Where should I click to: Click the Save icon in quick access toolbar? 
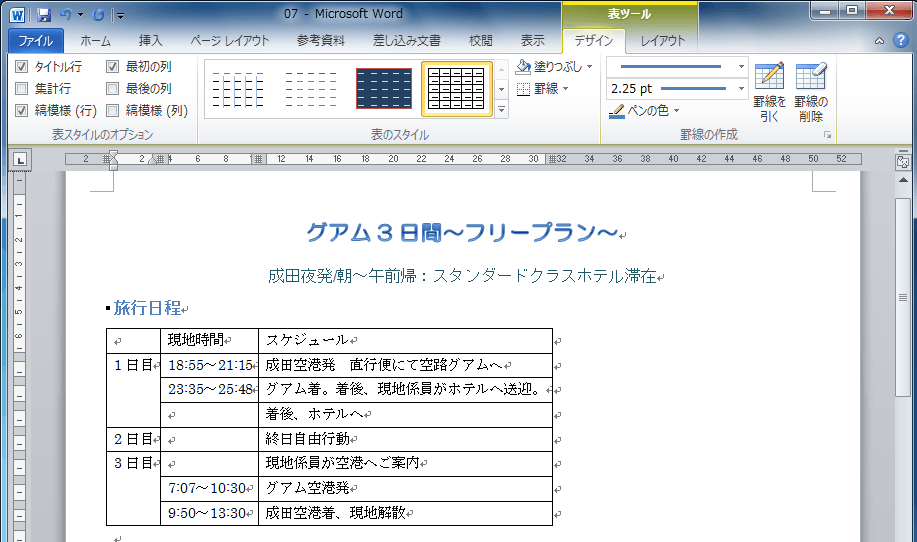[44, 15]
